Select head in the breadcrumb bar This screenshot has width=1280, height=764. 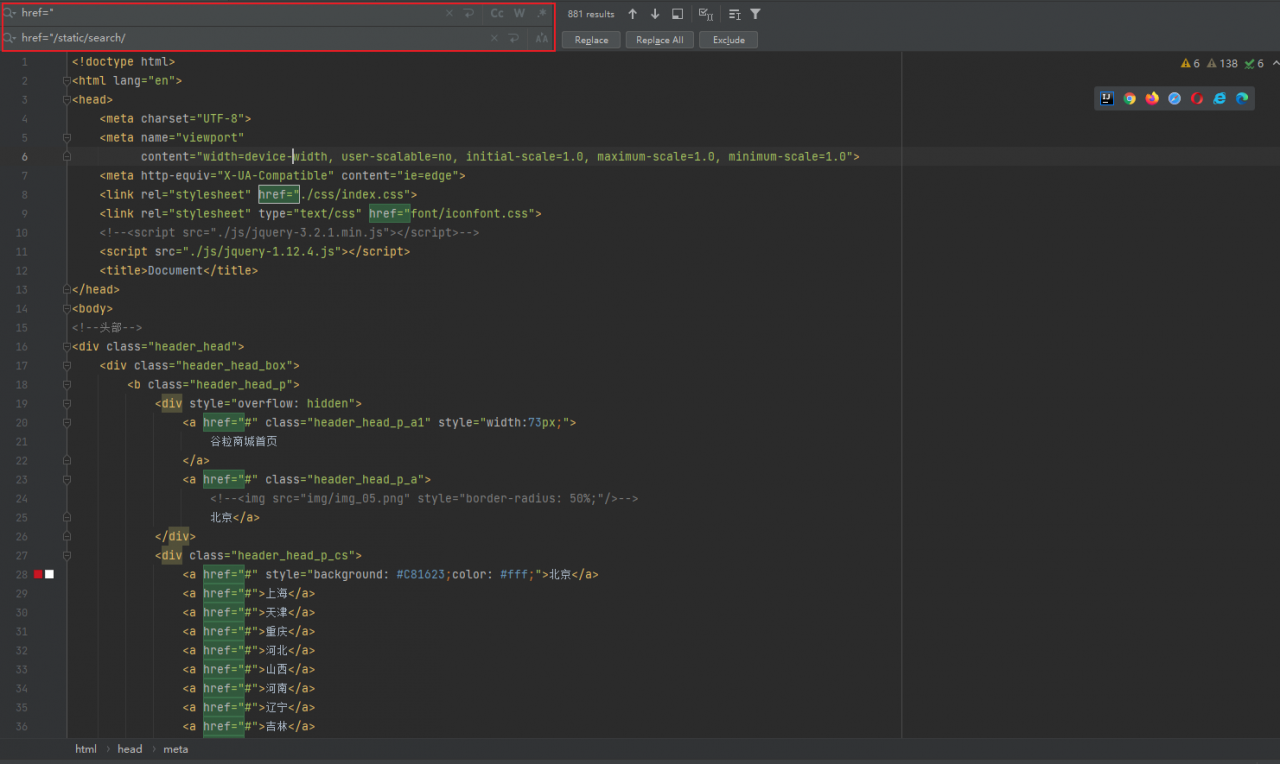(x=130, y=749)
